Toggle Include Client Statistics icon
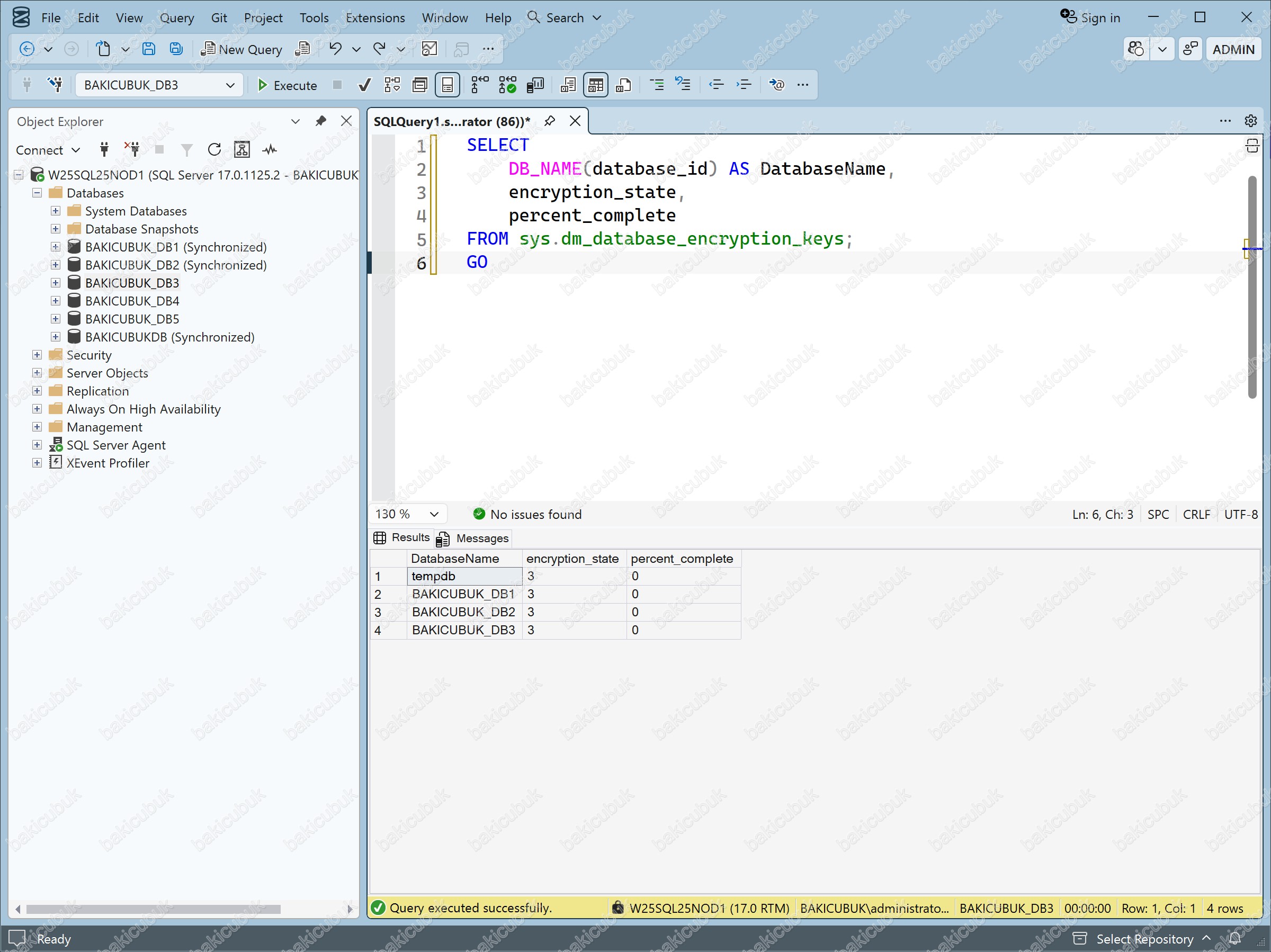 535,85
